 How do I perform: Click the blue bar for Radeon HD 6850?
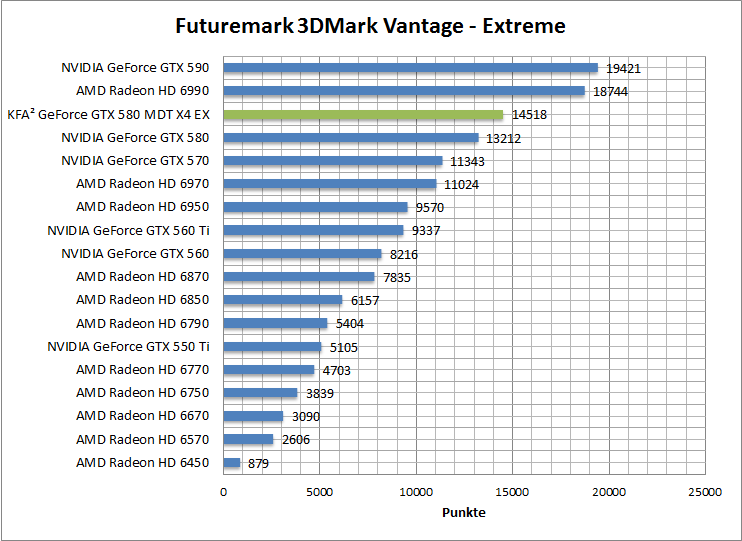coord(283,299)
